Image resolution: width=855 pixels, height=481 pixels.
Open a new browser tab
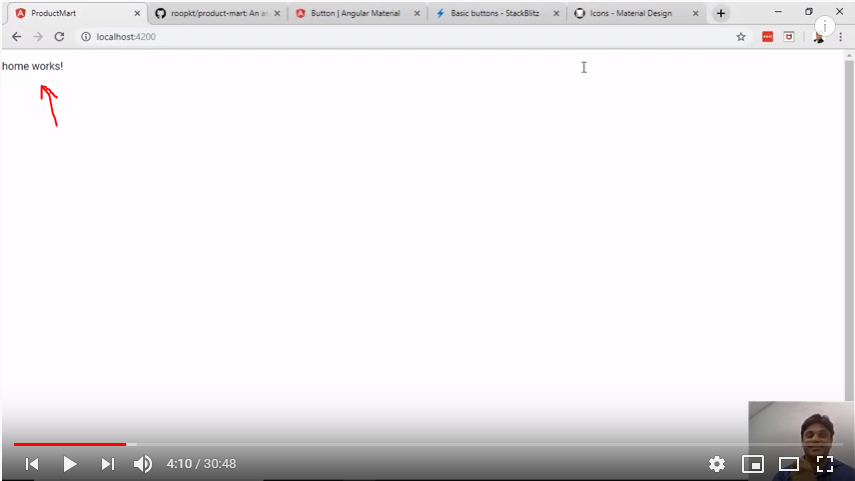click(720, 13)
